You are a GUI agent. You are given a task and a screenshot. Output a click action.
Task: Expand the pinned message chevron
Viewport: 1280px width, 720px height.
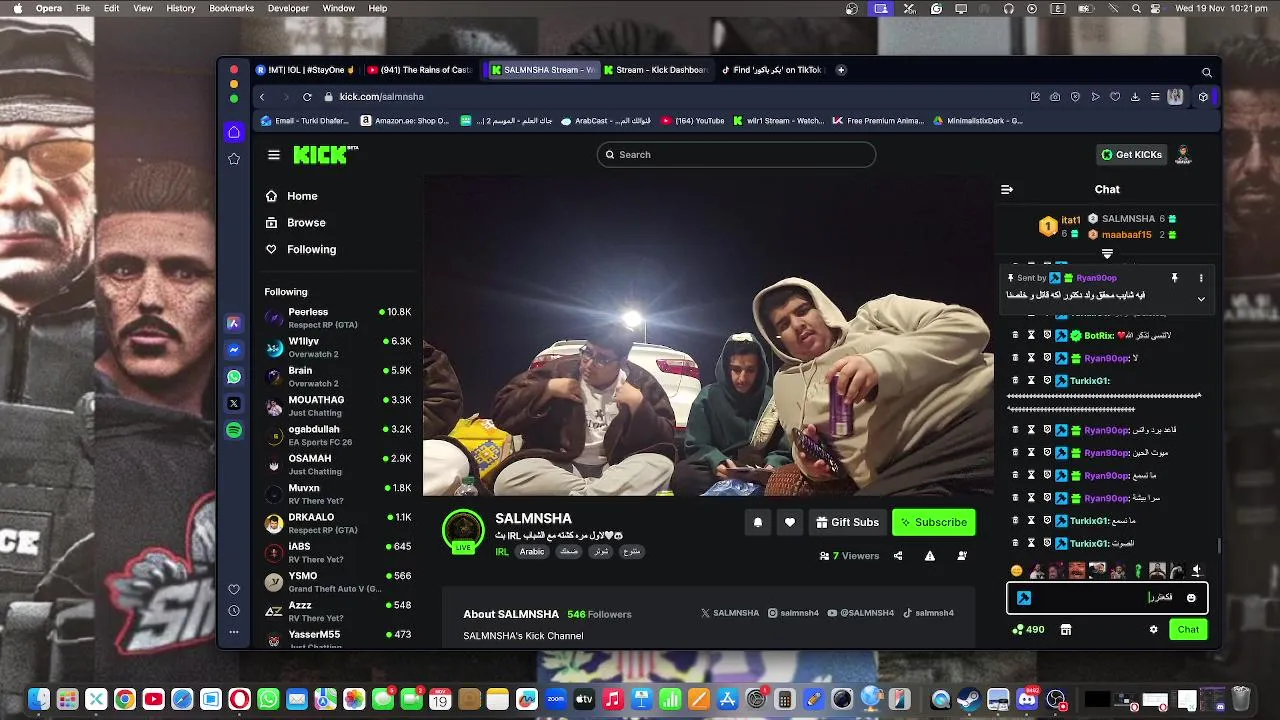click(1201, 299)
